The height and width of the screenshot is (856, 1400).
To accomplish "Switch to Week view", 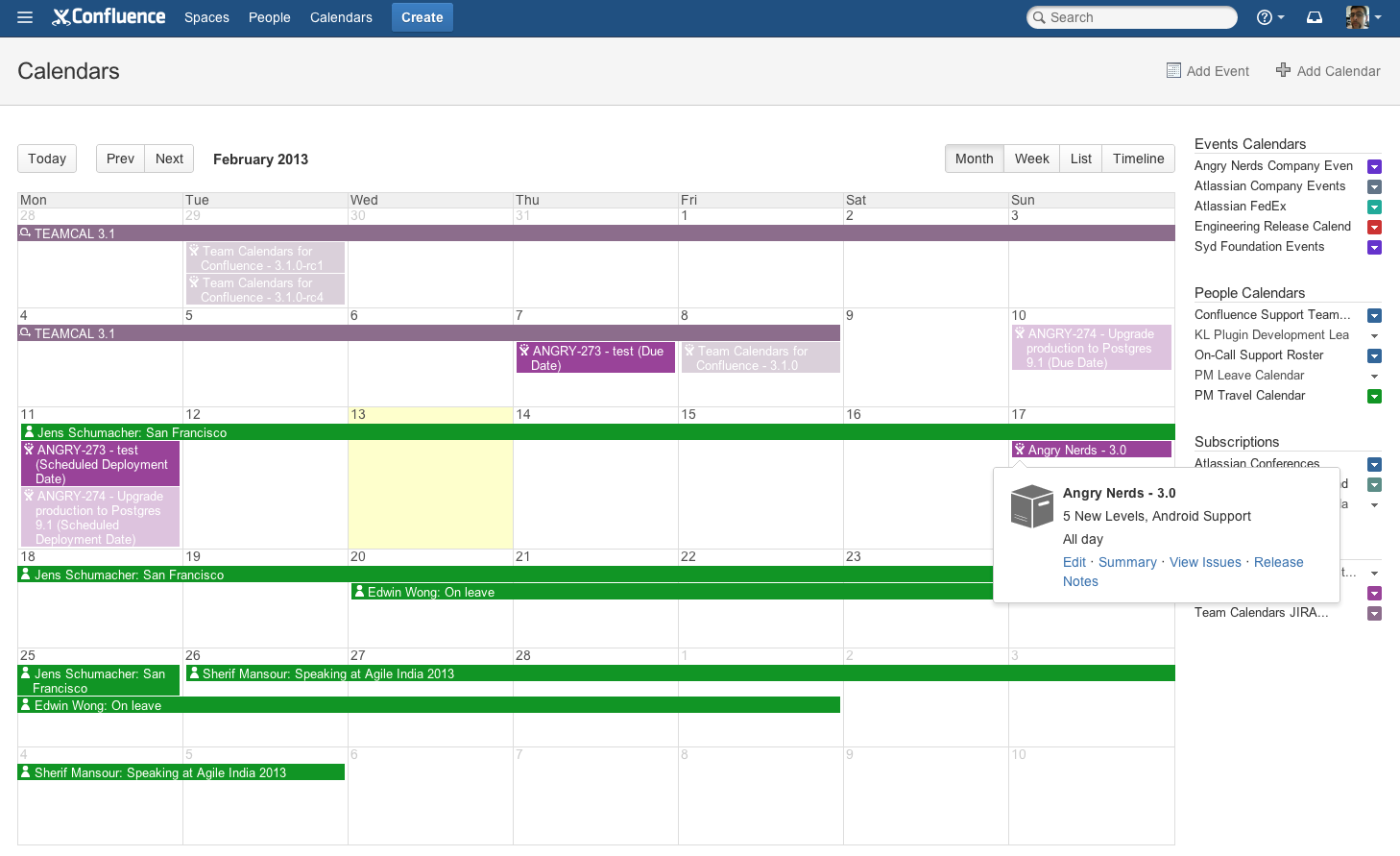I will tap(1032, 159).
